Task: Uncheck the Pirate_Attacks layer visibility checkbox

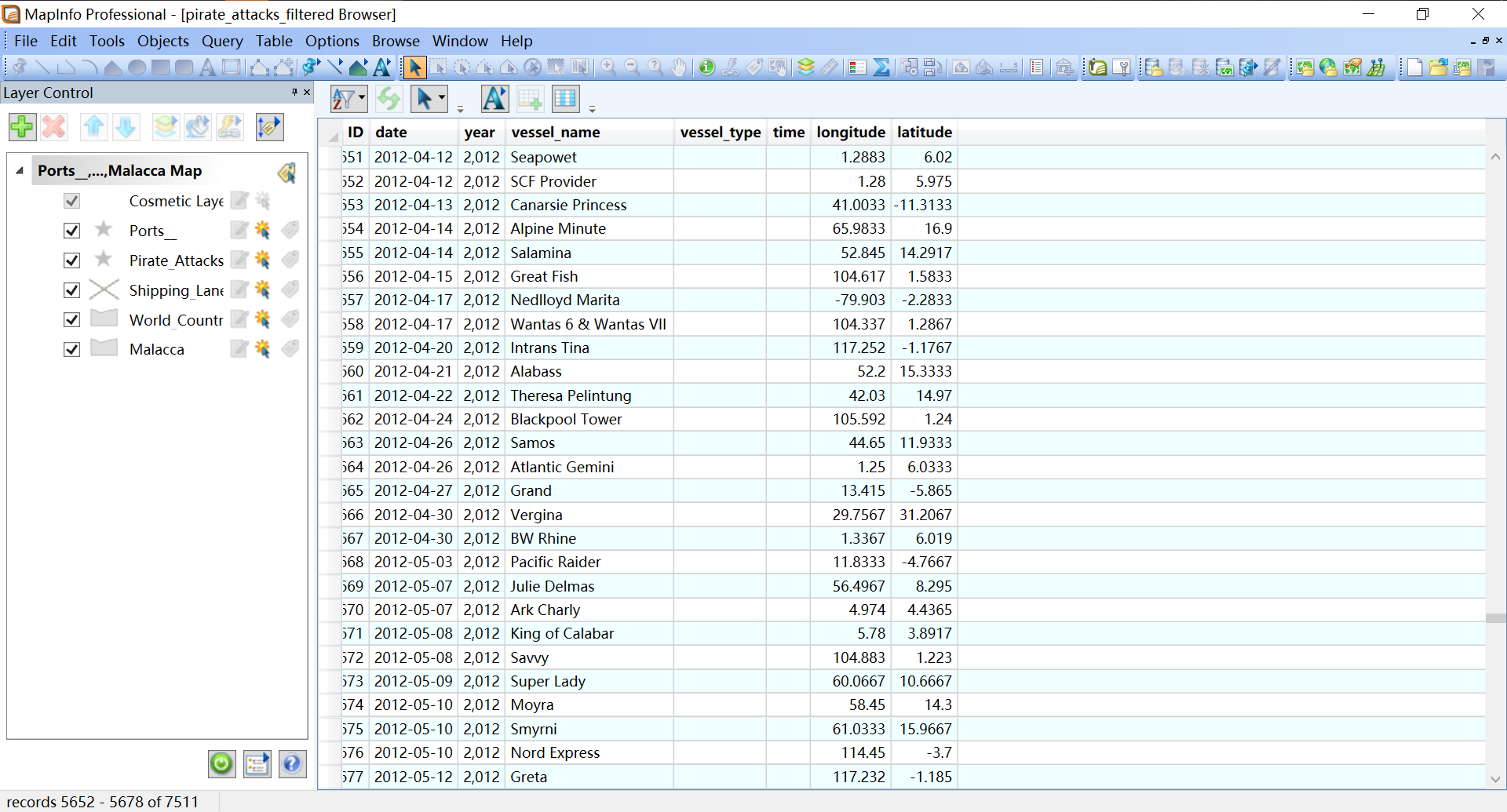Action: tap(71, 260)
